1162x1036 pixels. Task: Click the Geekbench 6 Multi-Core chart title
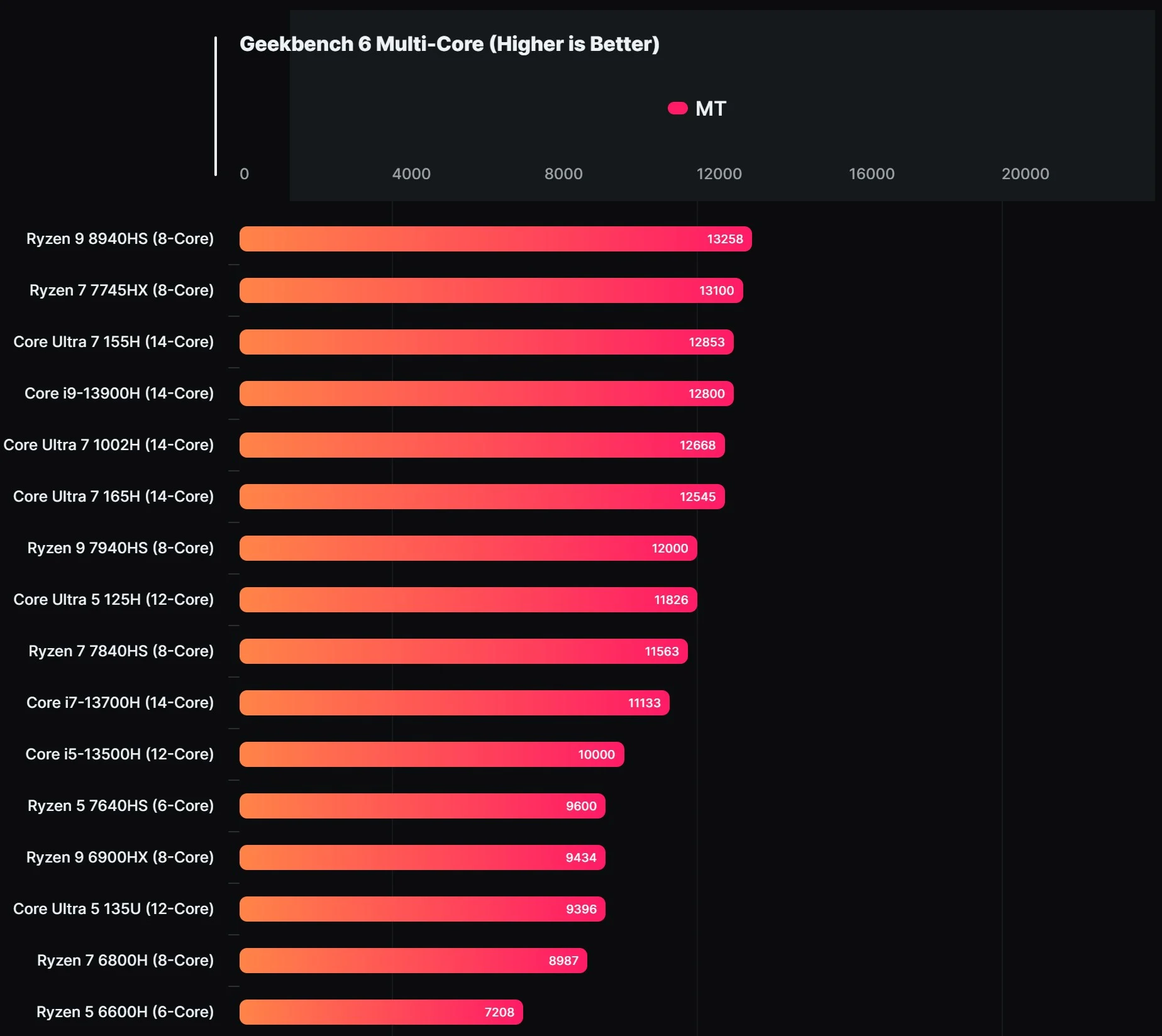point(449,44)
